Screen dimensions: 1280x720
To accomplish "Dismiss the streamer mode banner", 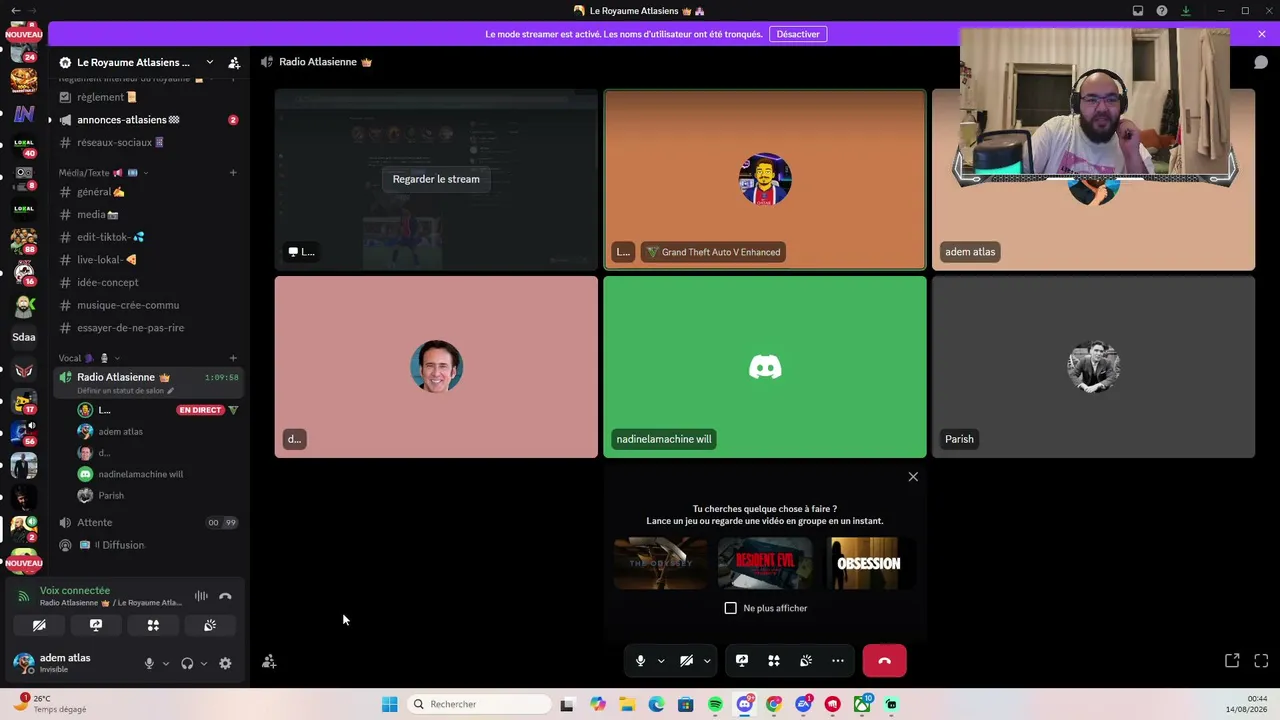I will [x=1262, y=34].
